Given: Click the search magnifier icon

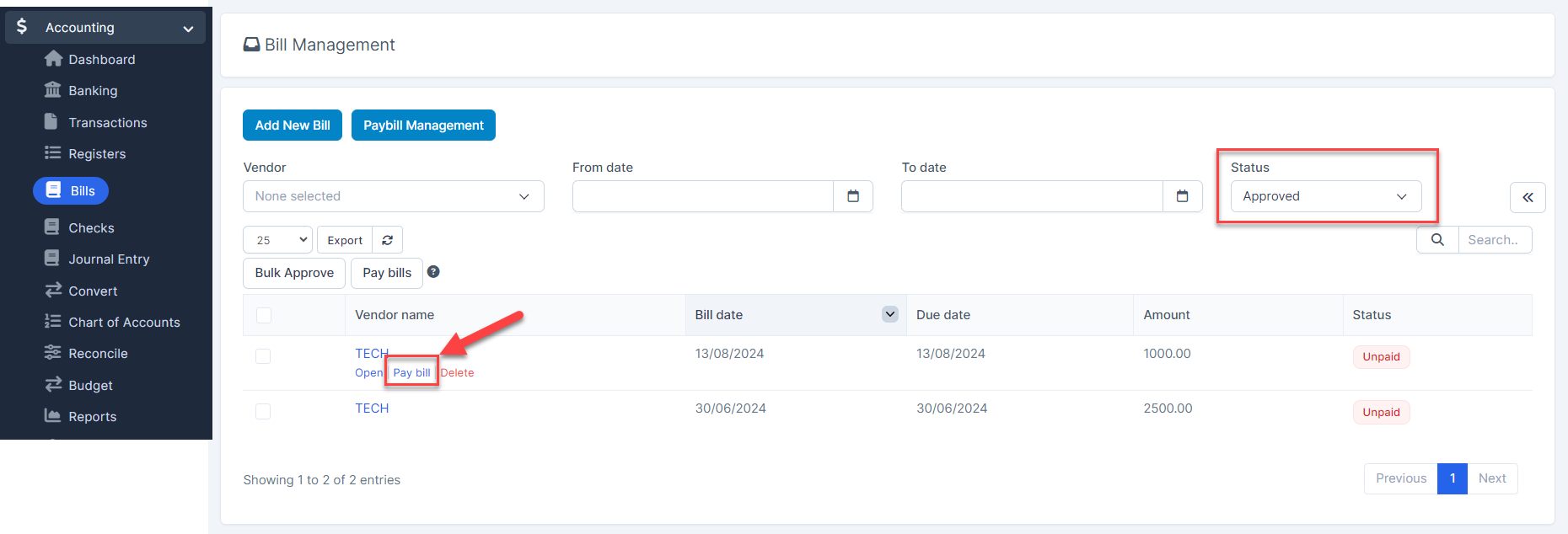Looking at the screenshot, I should [1437, 240].
